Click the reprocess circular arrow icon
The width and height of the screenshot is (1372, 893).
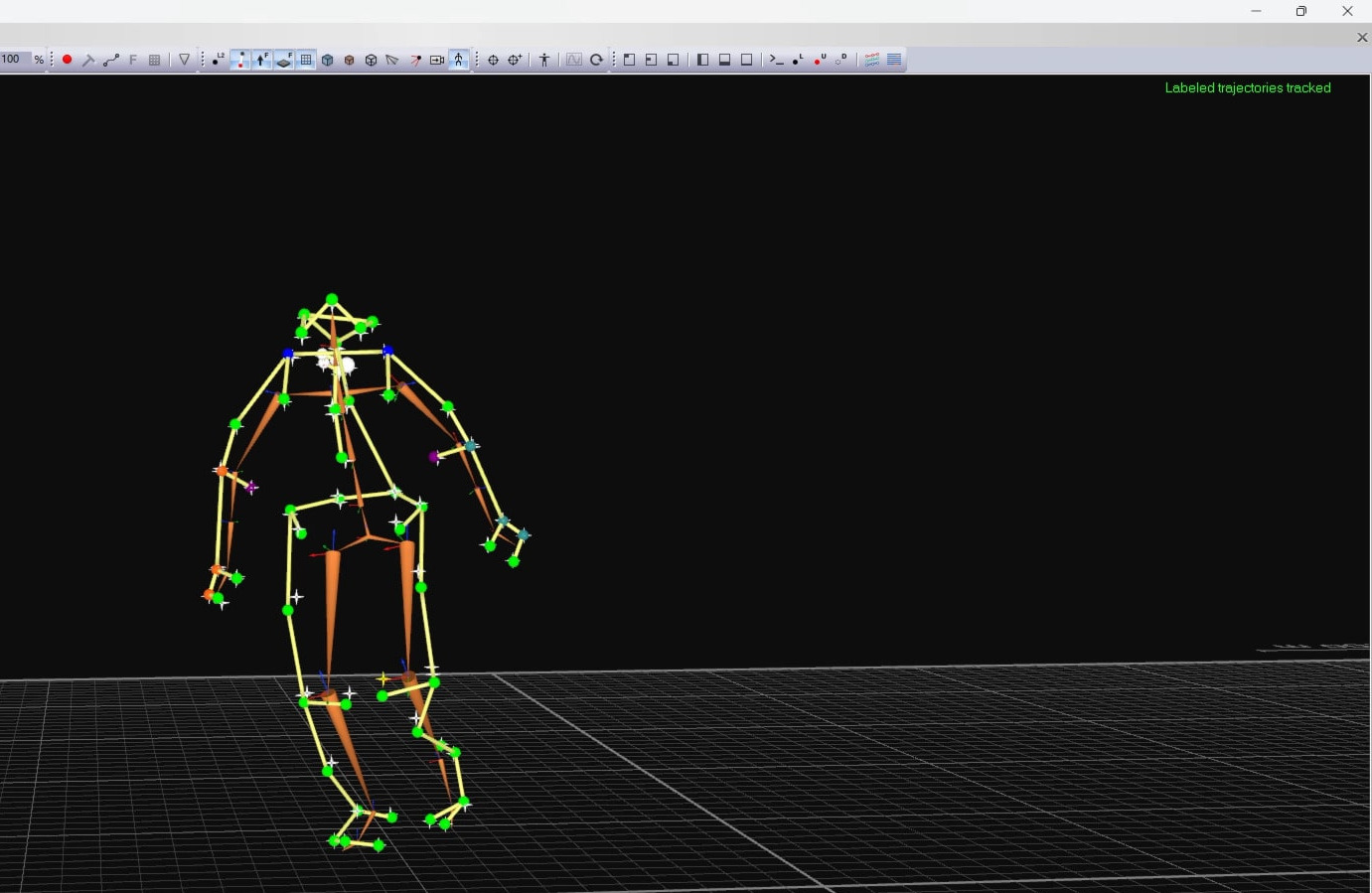pos(597,60)
